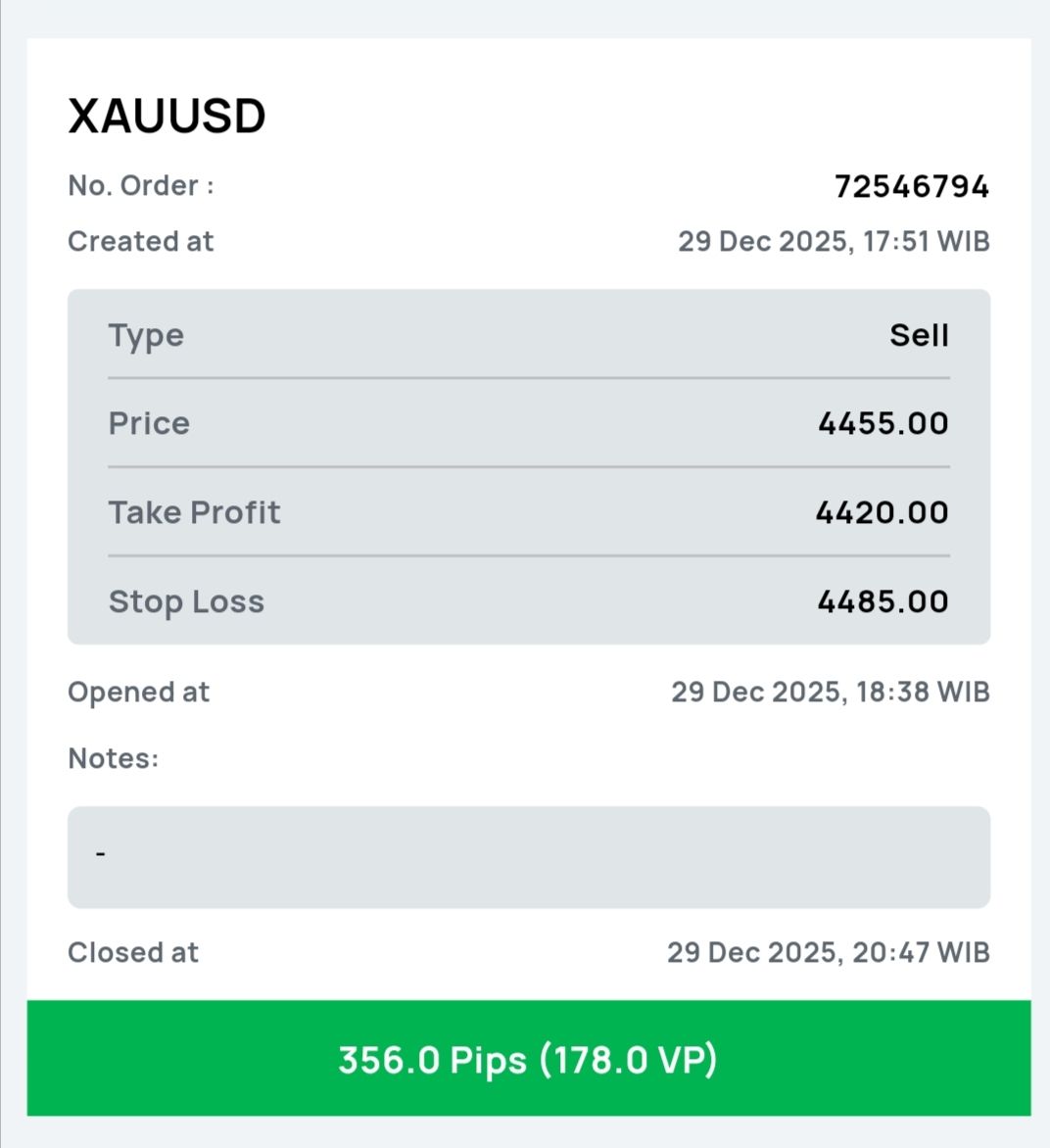Select order number 72546794
1050x1148 pixels.
[911, 186]
